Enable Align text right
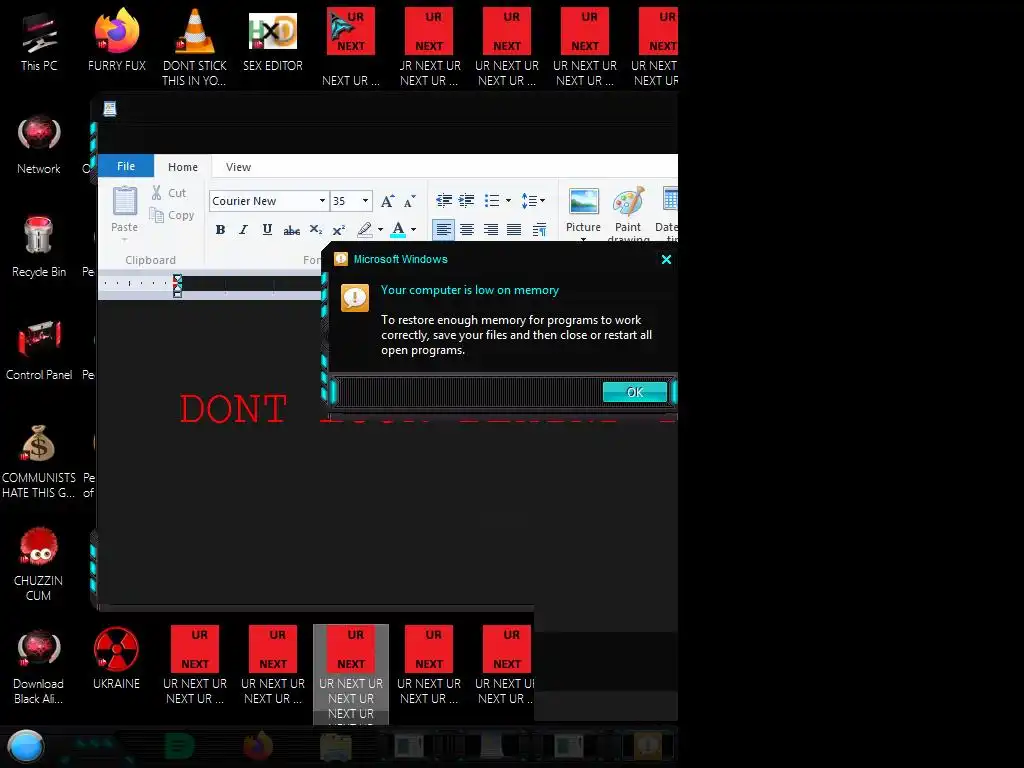This screenshot has width=1024, height=768. 490,229
